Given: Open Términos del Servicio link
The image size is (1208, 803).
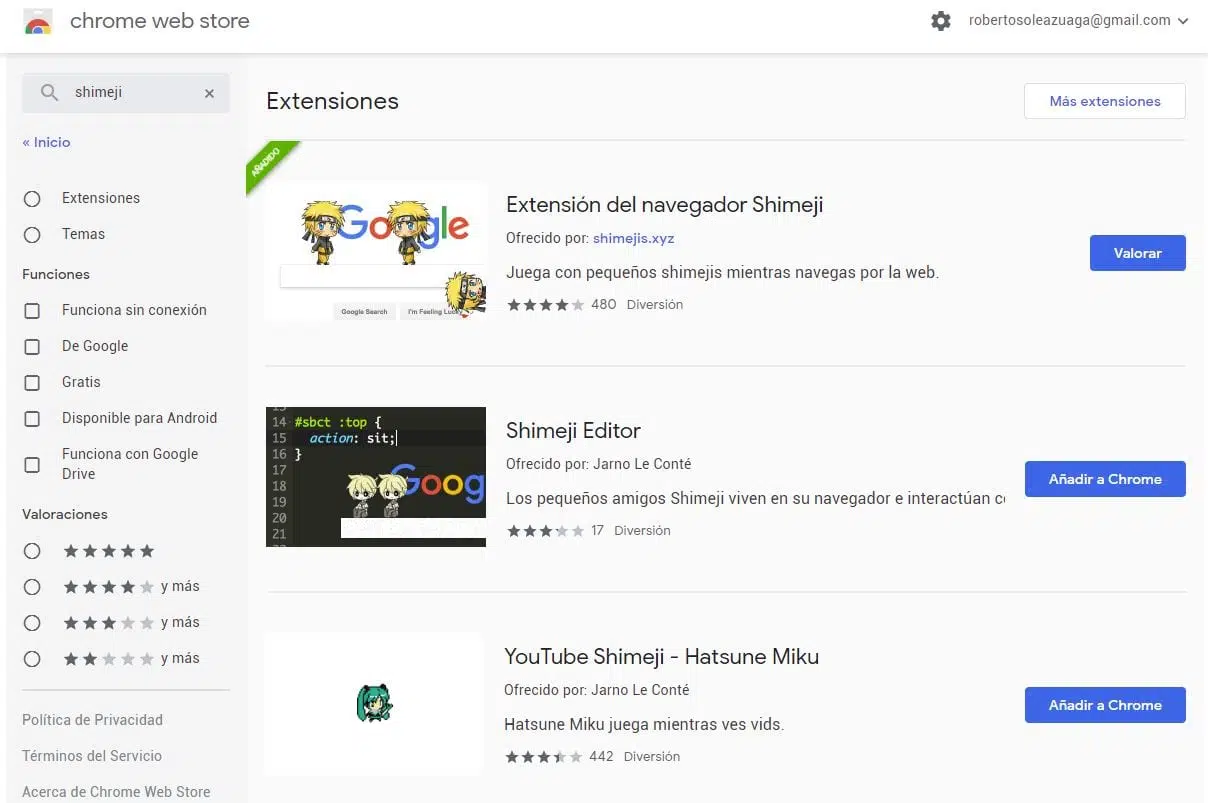Looking at the screenshot, I should (x=92, y=756).
